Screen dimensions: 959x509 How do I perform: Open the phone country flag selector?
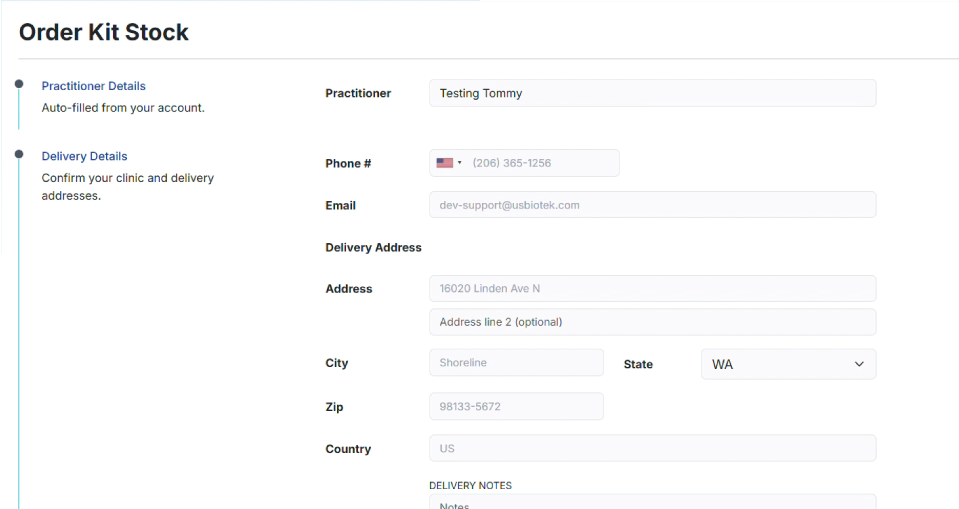tap(449, 163)
